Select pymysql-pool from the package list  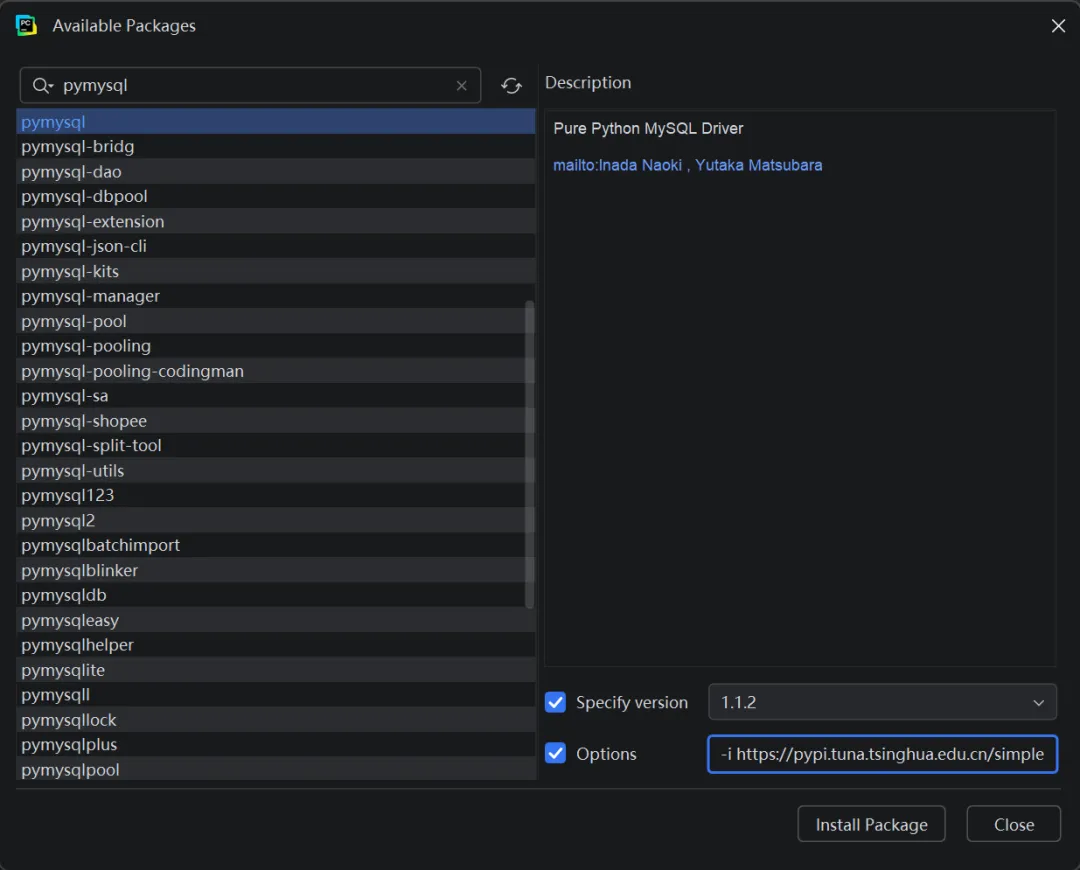coord(74,321)
